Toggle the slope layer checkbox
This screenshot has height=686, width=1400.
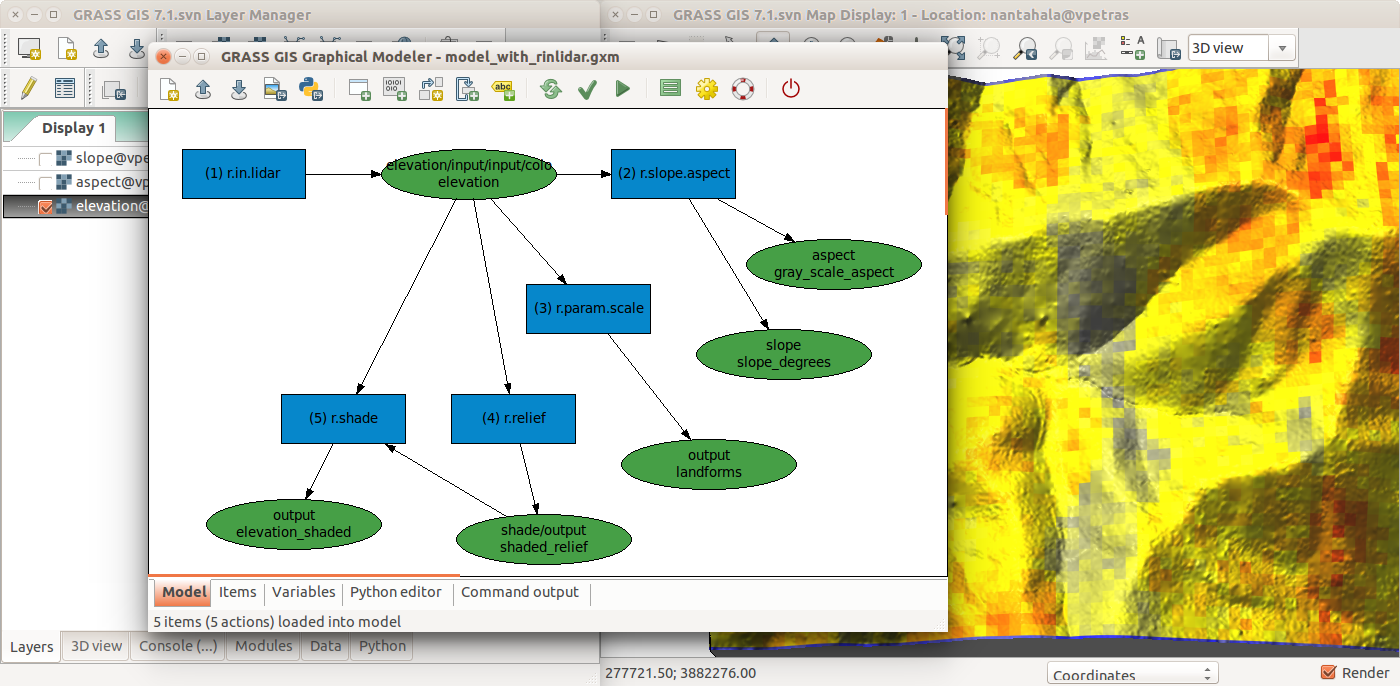coord(45,159)
